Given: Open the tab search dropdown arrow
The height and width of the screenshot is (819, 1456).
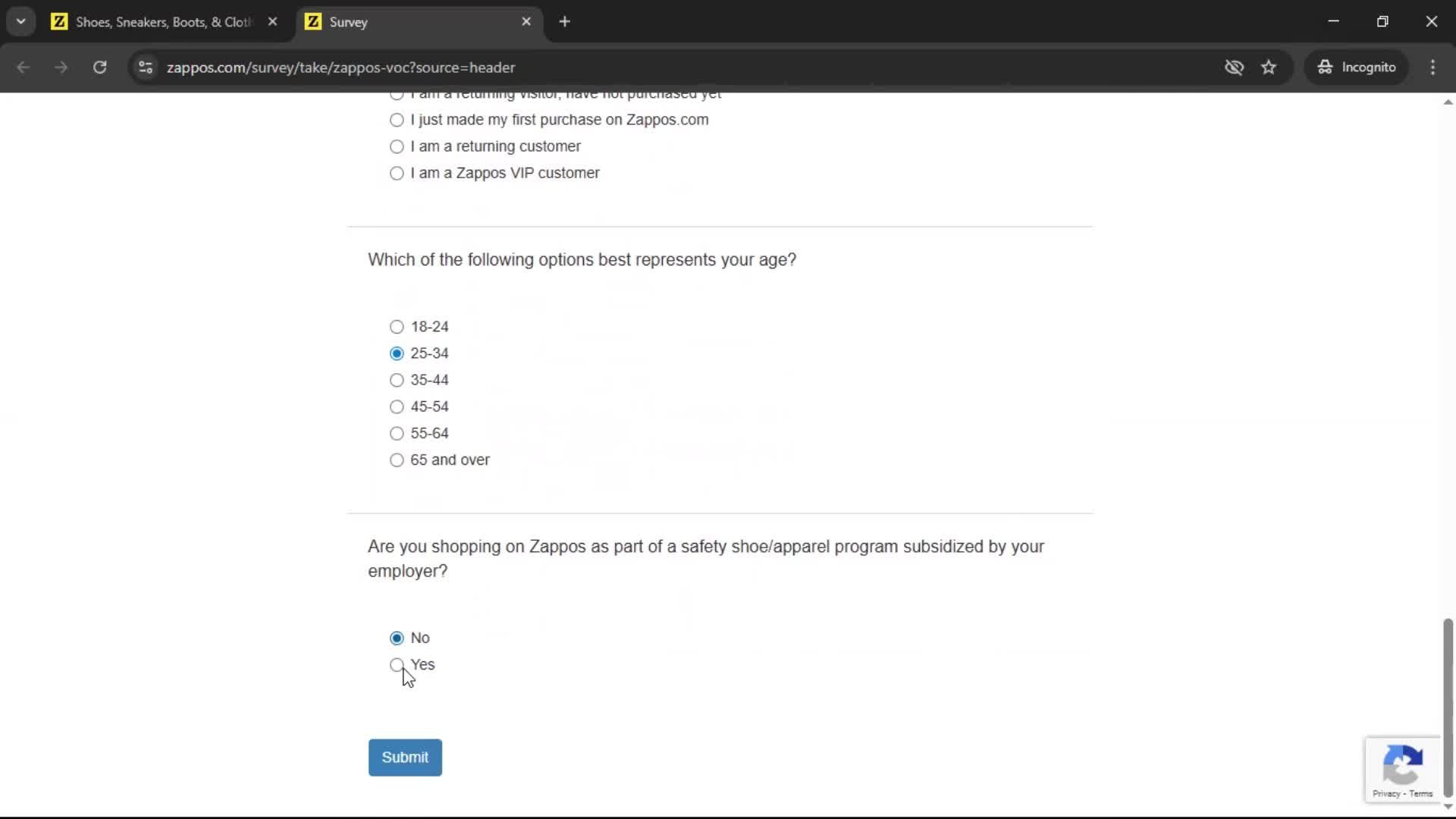Looking at the screenshot, I should (21, 21).
